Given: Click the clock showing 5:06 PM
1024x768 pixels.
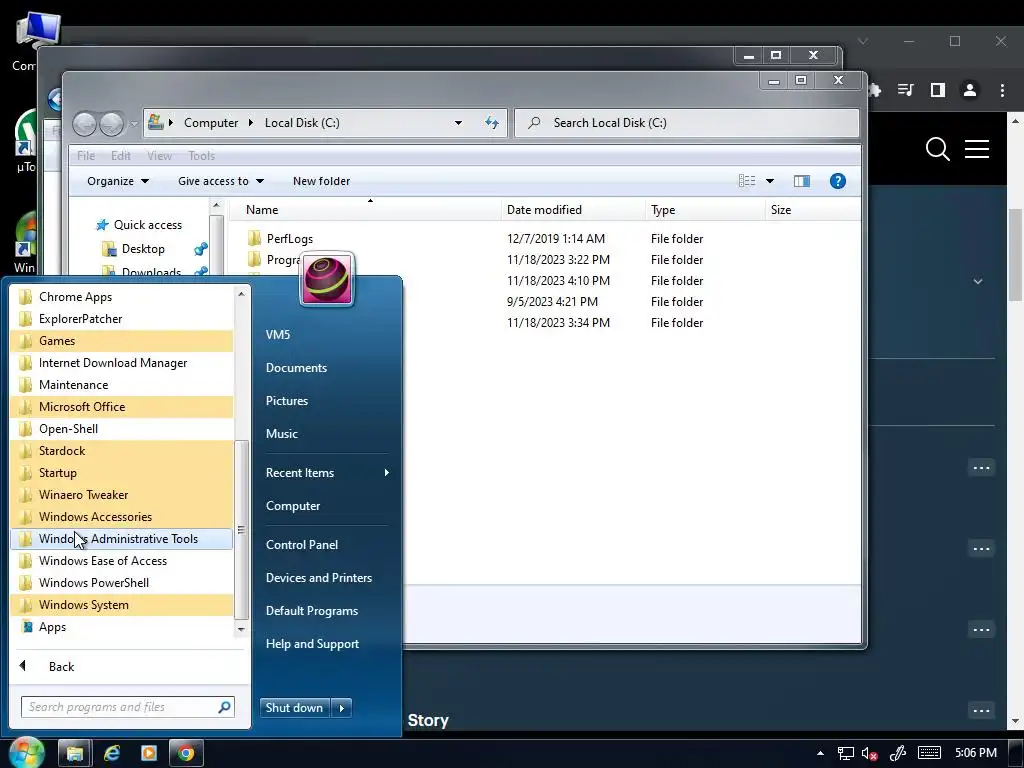Looking at the screenshot, I should (x=976, y=753).
